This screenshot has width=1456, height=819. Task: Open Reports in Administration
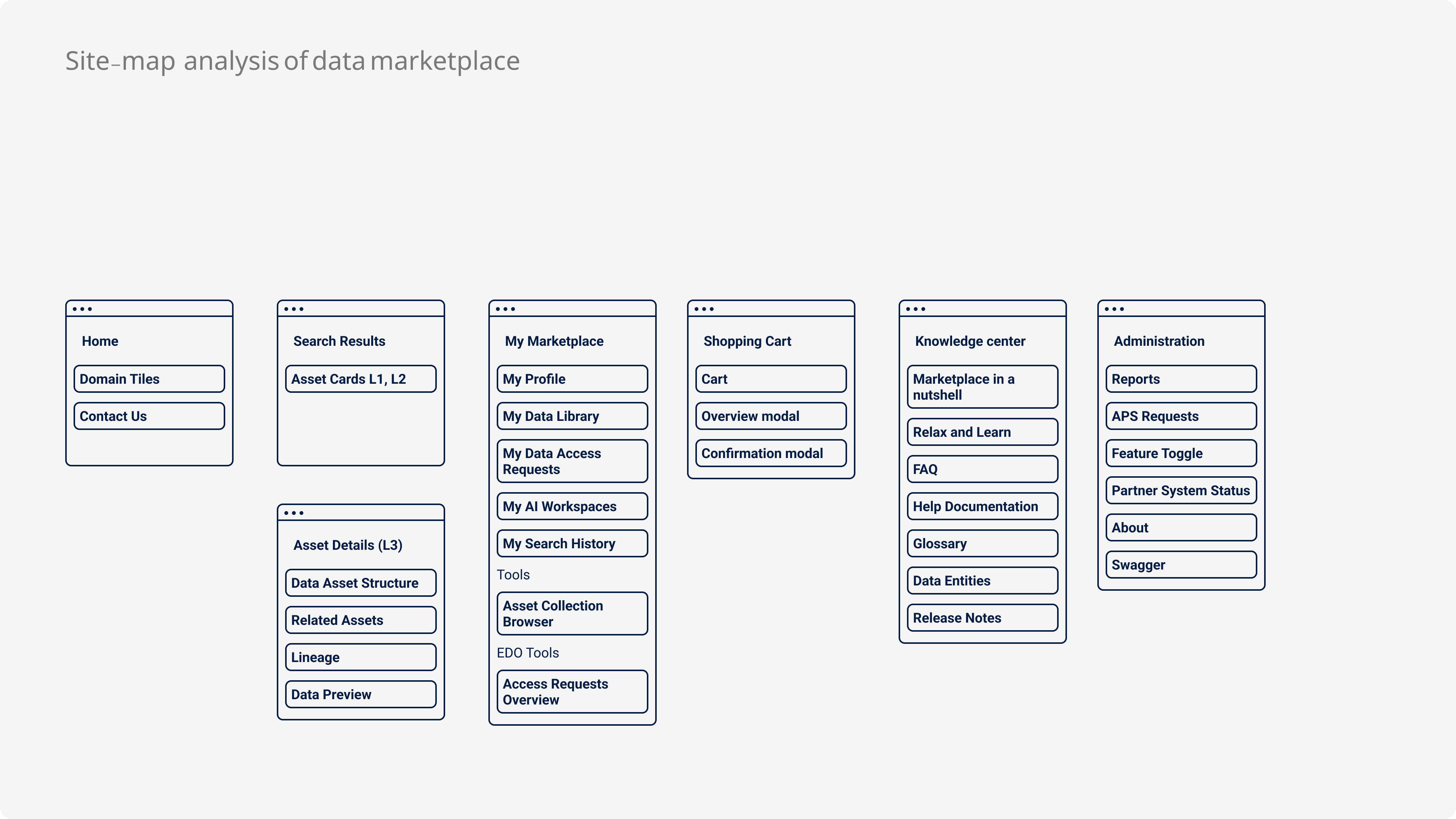1181,379
